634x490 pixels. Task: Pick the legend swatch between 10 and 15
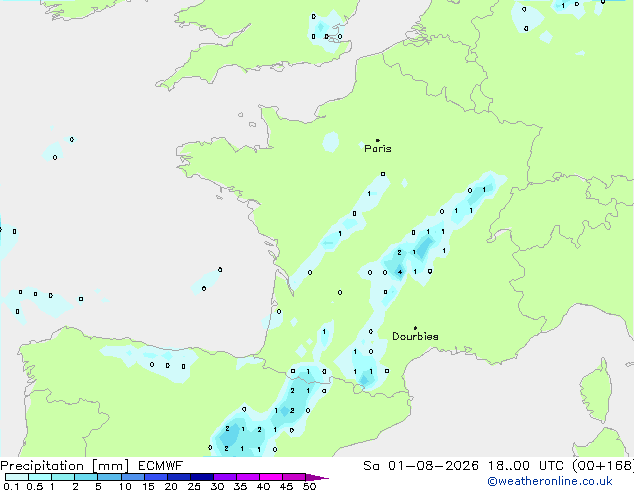point(132,477)
